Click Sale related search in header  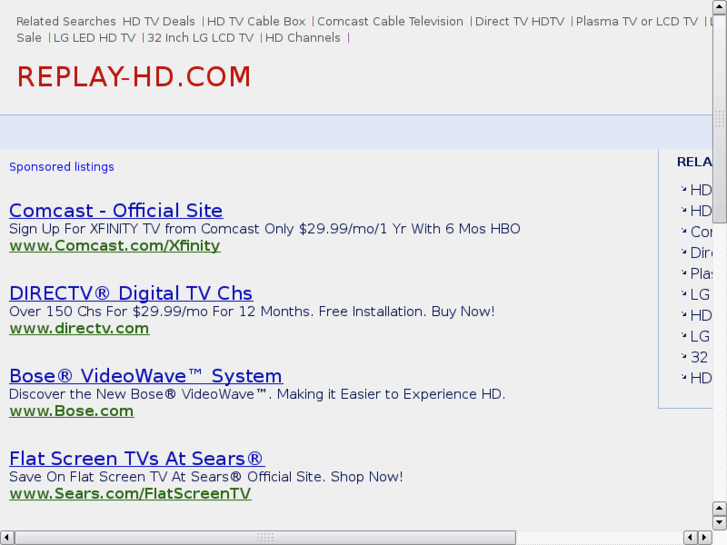[x=29, y=38]
